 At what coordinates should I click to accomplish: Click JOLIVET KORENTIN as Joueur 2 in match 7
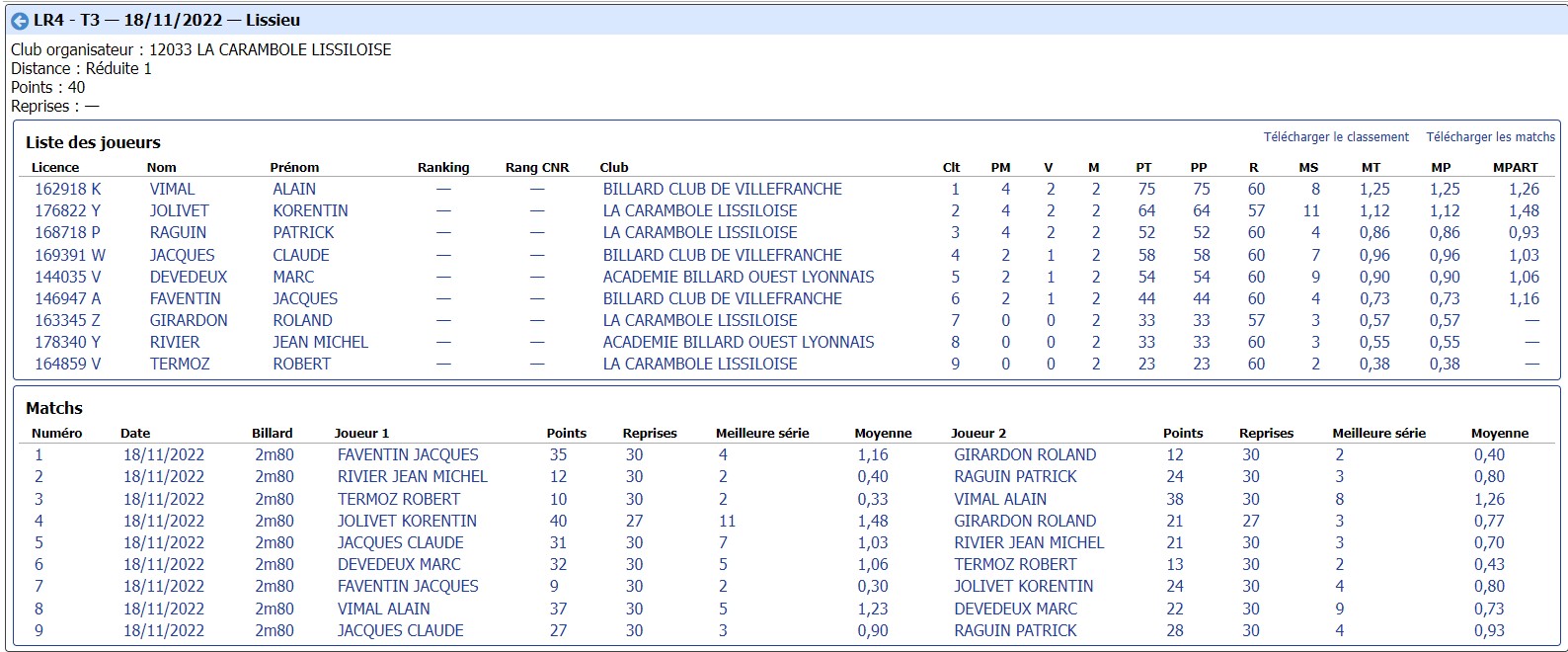(x=1024, y=586)
